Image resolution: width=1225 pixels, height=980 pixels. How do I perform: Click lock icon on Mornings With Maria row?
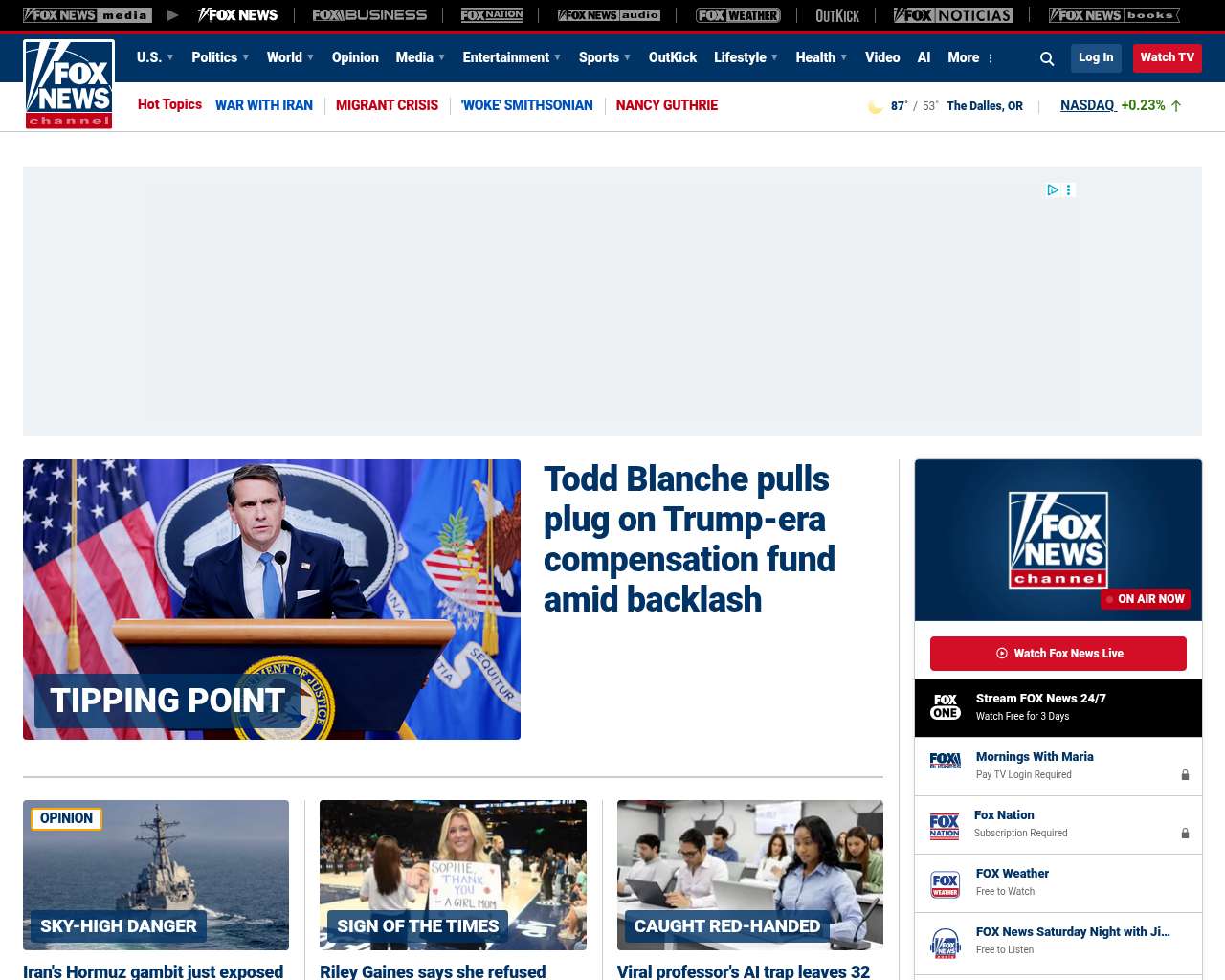(1185, 775)
